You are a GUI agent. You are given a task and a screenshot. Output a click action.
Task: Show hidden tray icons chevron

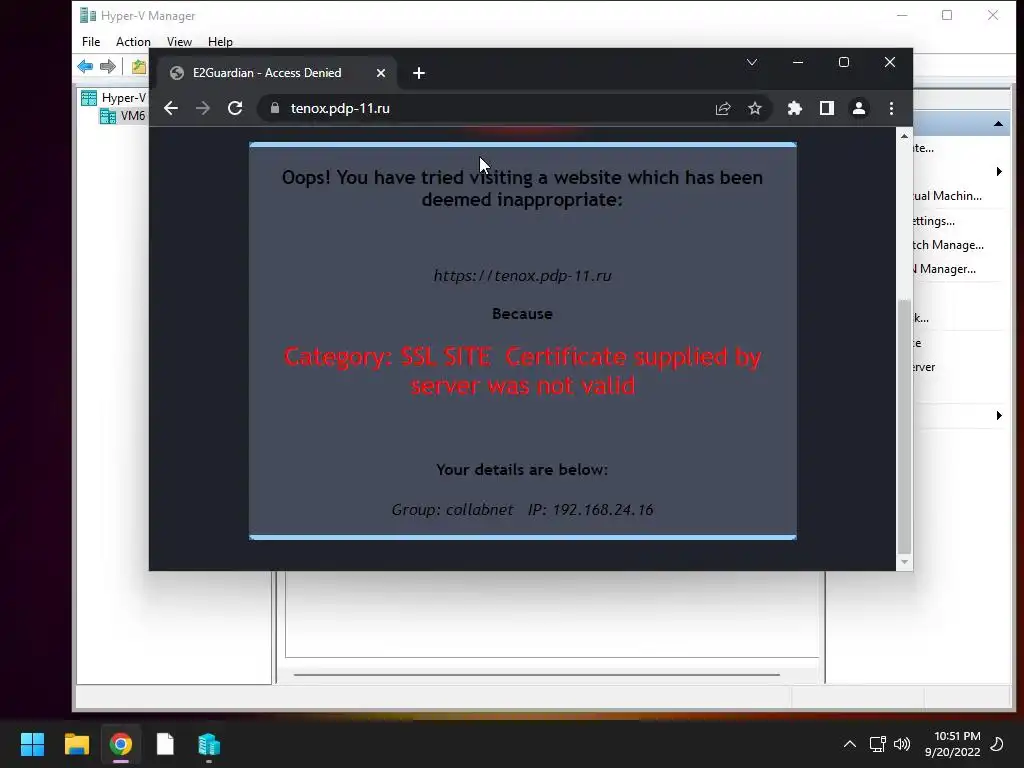[x=850, y=744]
